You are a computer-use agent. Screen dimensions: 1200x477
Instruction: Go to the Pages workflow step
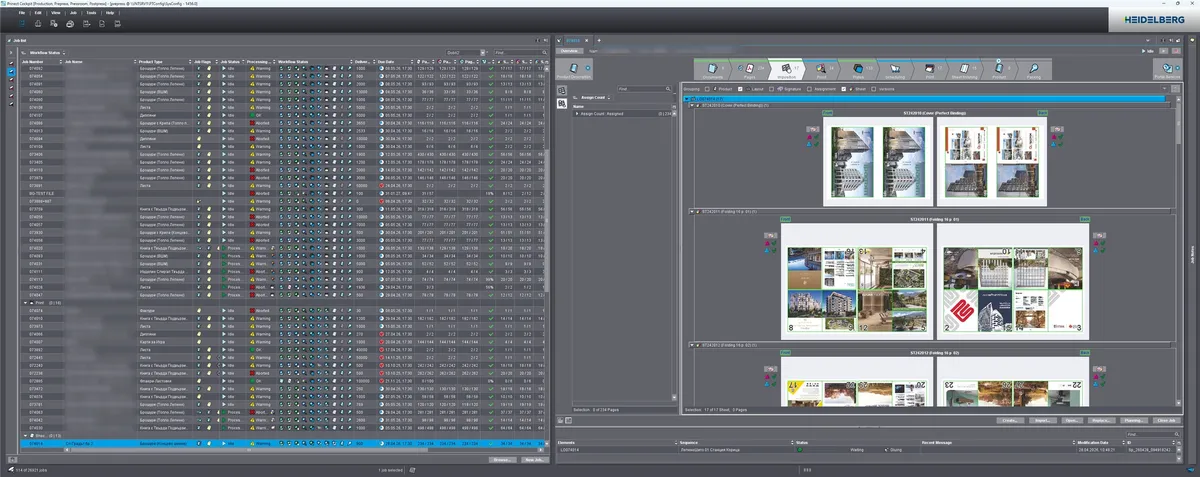point(749,69)
